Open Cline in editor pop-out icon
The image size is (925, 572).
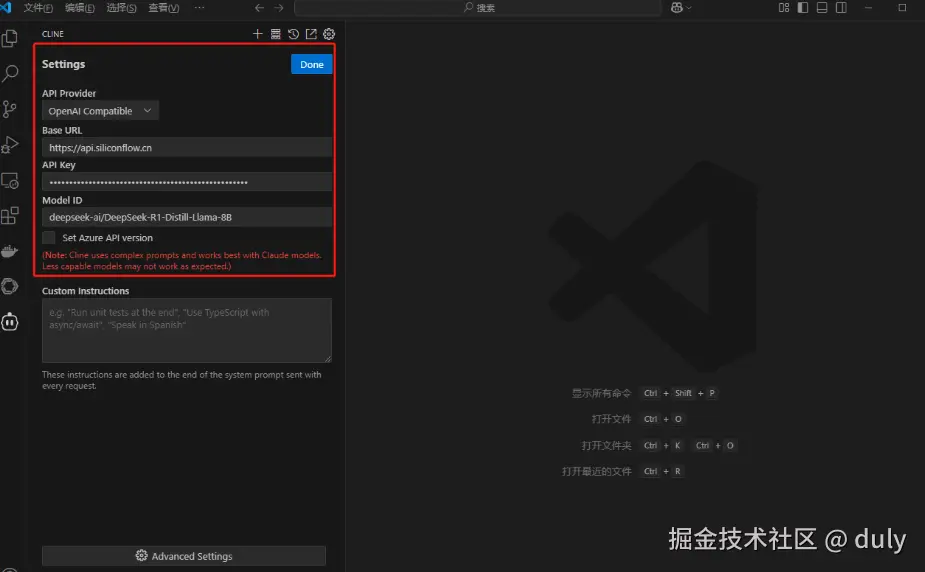coord(311,34)
